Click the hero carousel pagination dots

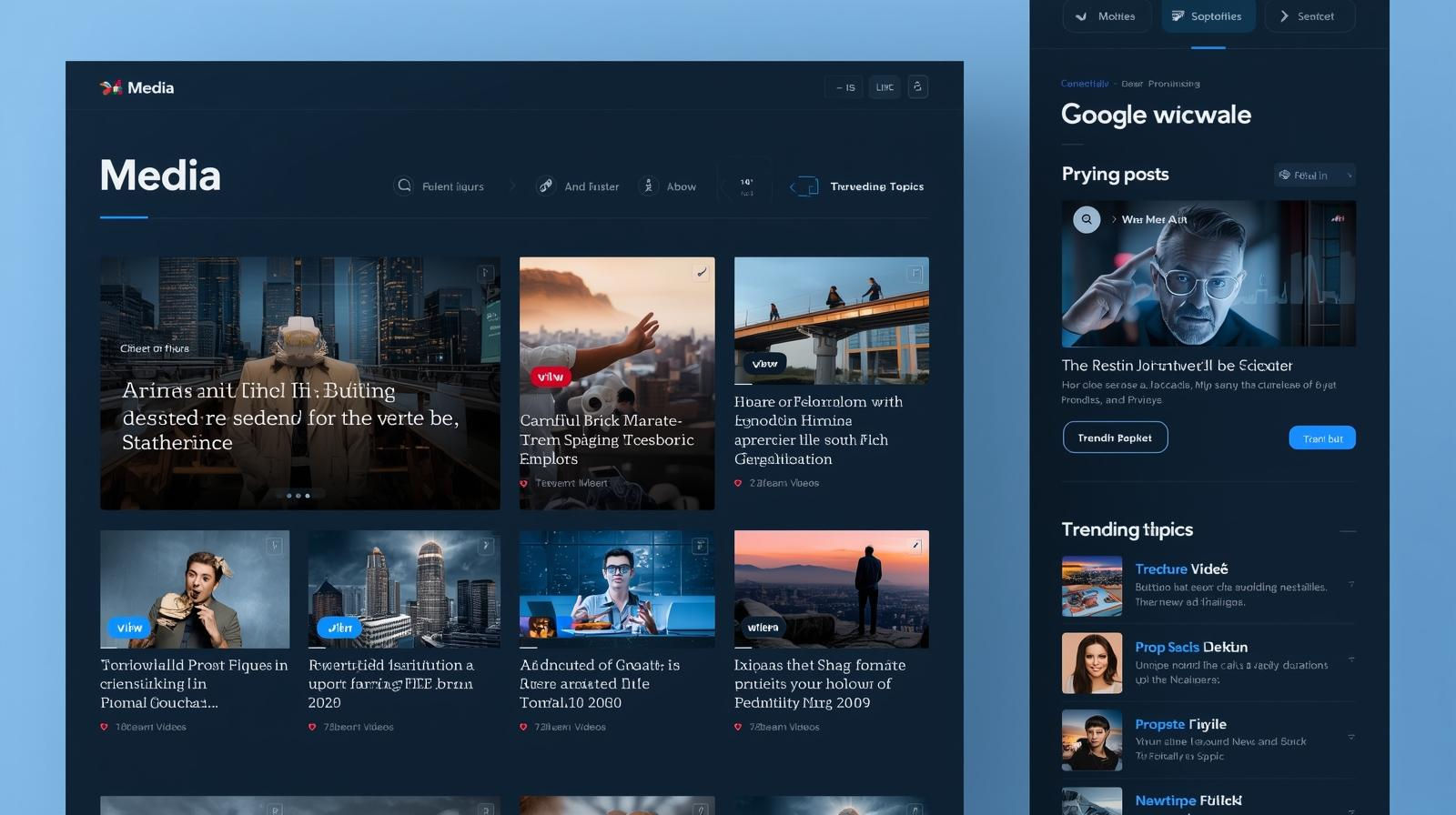coord(298,496)
